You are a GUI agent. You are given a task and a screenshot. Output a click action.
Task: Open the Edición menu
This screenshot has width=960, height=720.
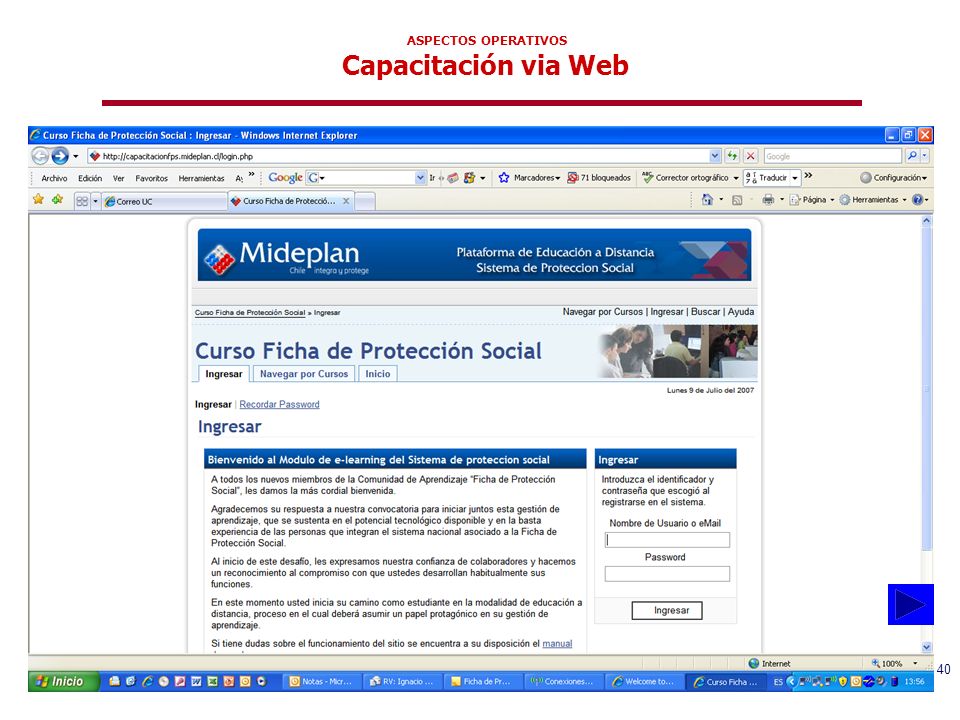pos(90,178)
